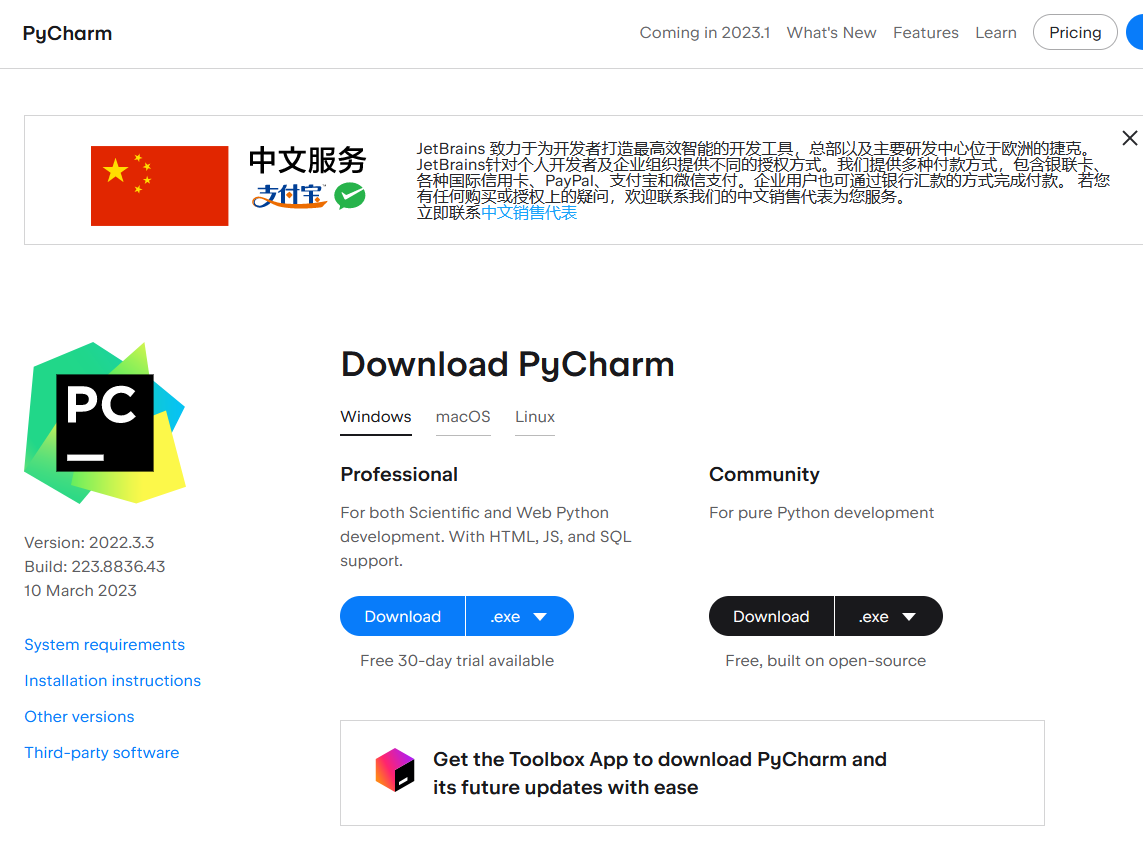
Task: Switch to the Linux tab
Action: (534, 417)
